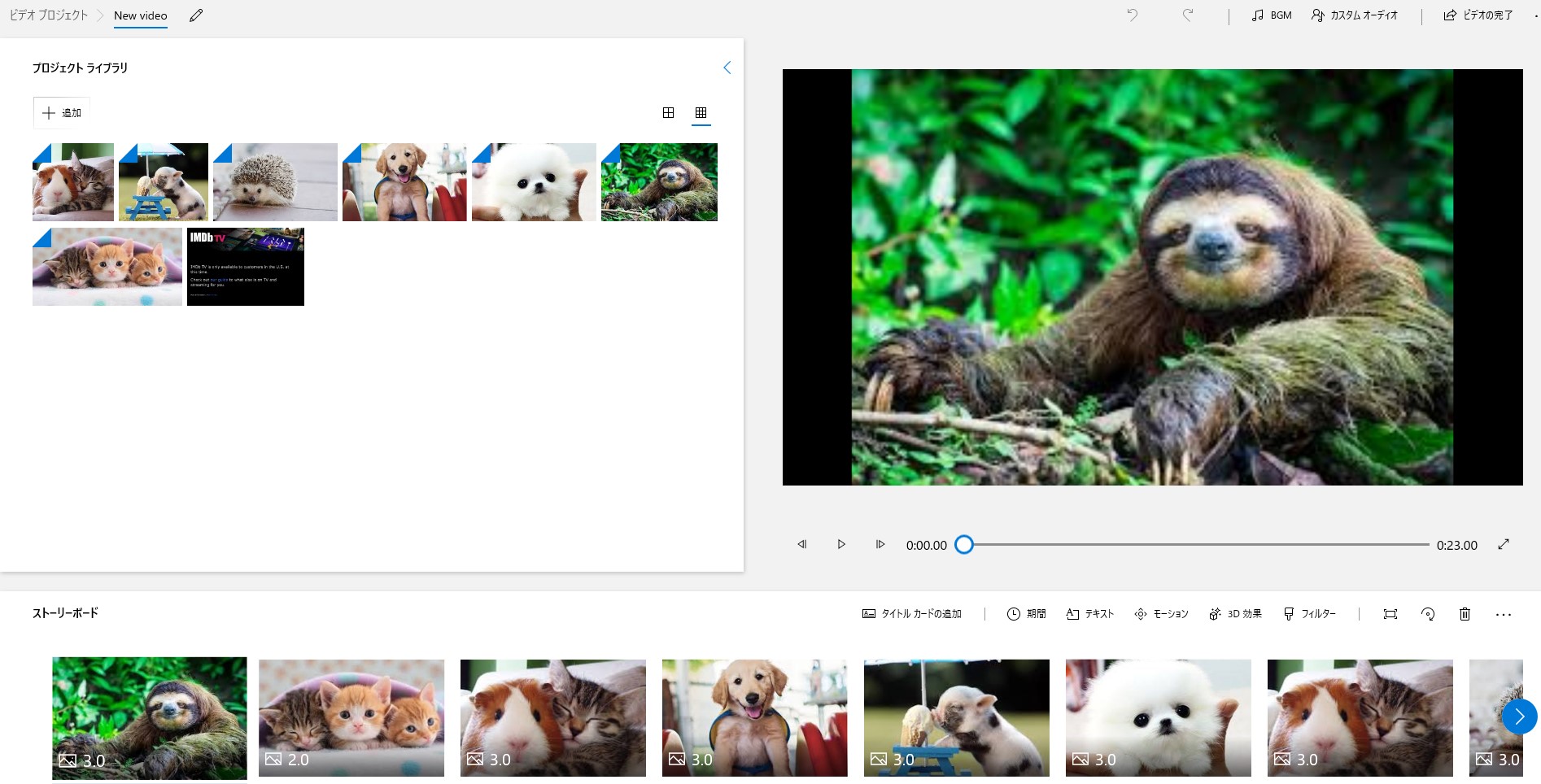Click the モーション motion button
This screenshot has height=784, width=1541.
pos(1161,614)
